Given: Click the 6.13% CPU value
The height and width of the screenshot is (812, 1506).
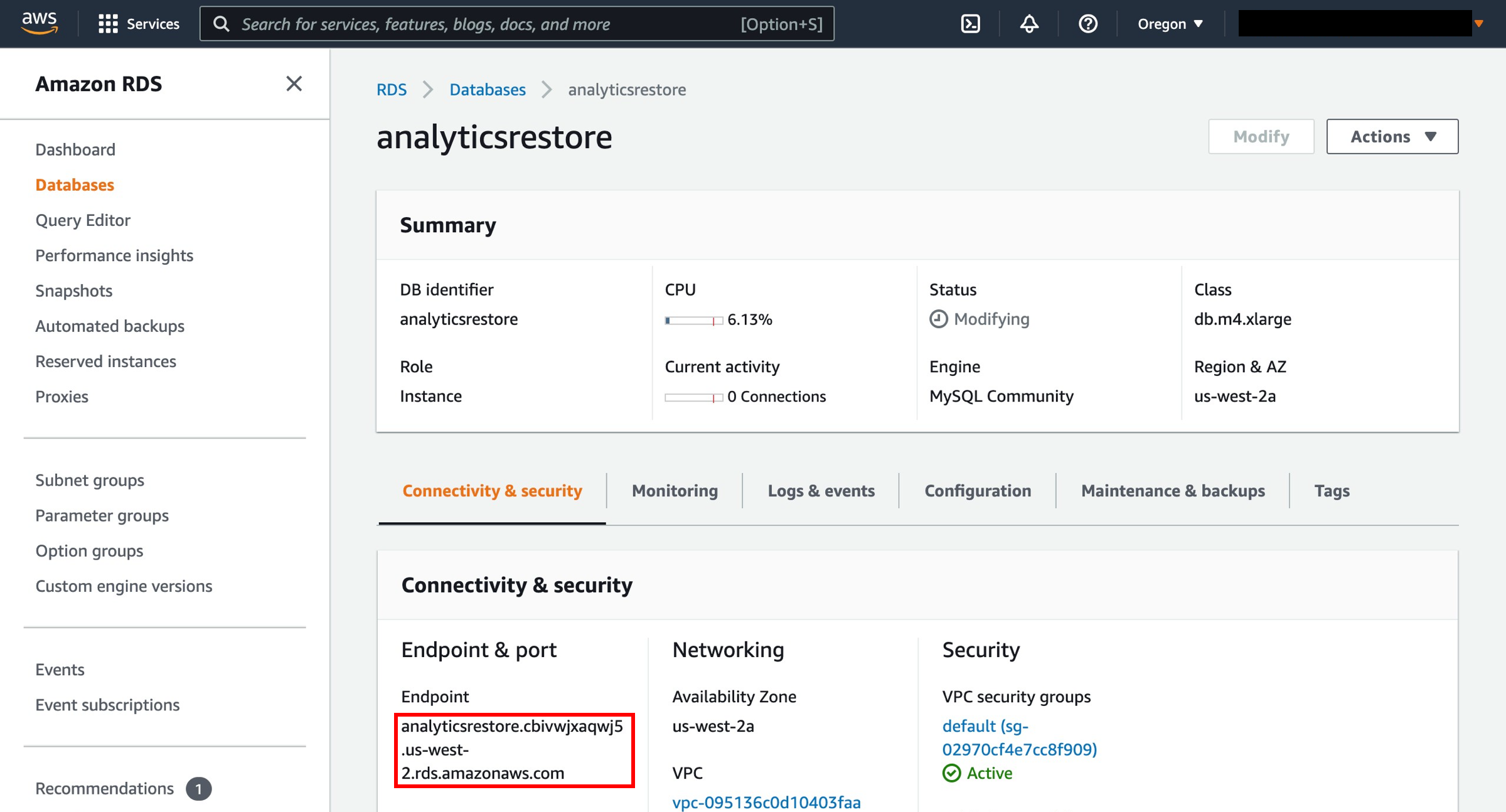Looking at the screenshot, I should [750, 319].
